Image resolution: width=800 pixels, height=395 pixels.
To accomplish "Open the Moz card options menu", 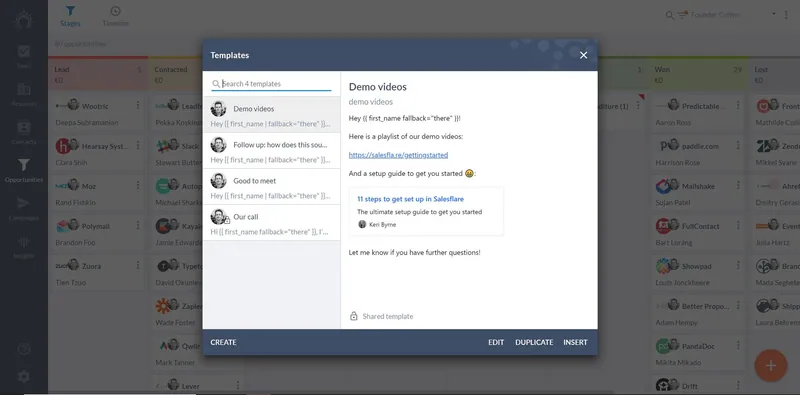I will [138, 186].
